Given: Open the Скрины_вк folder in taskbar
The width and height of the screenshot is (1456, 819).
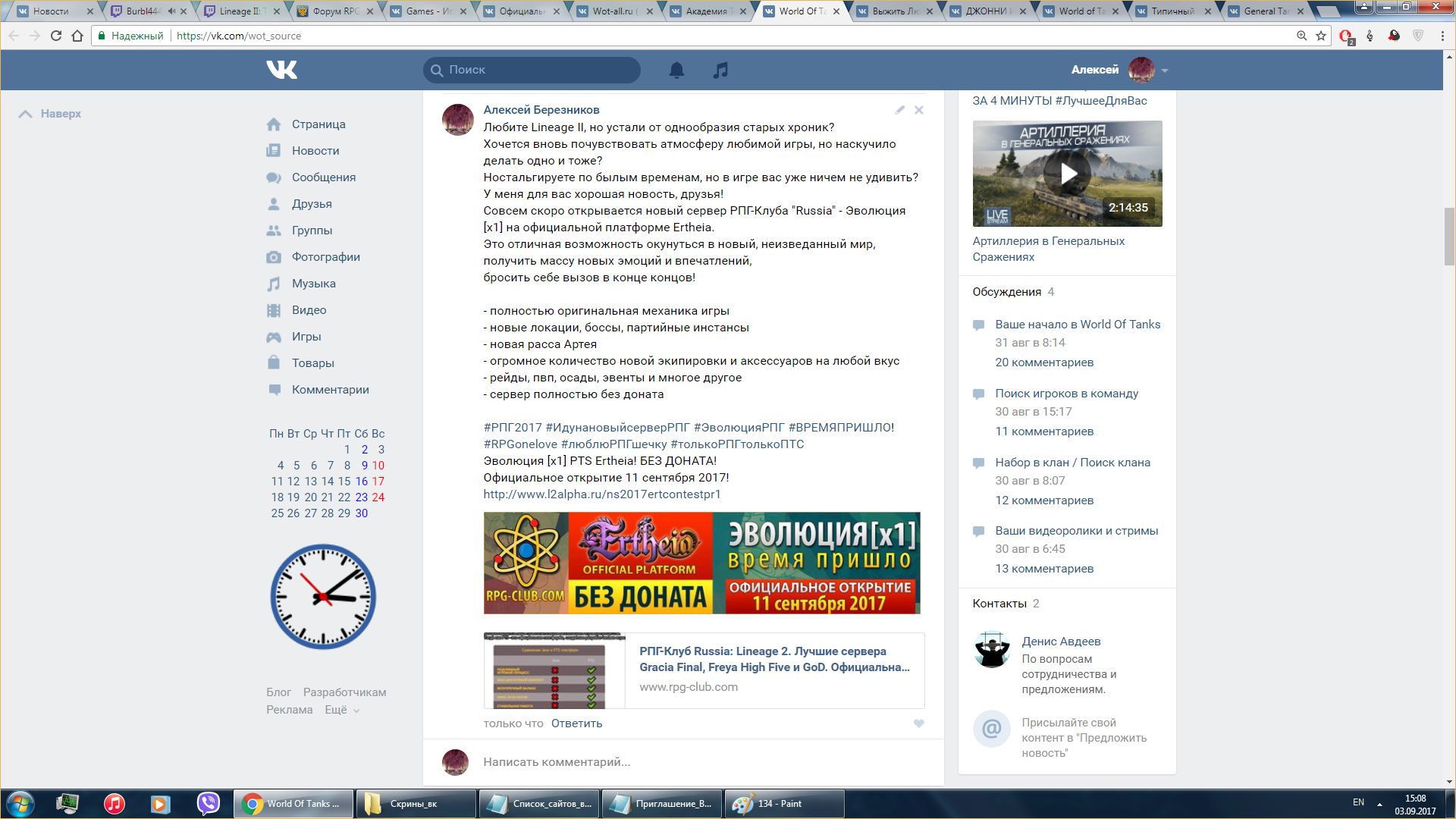Looking at the screenshot, I should [416, 804].
